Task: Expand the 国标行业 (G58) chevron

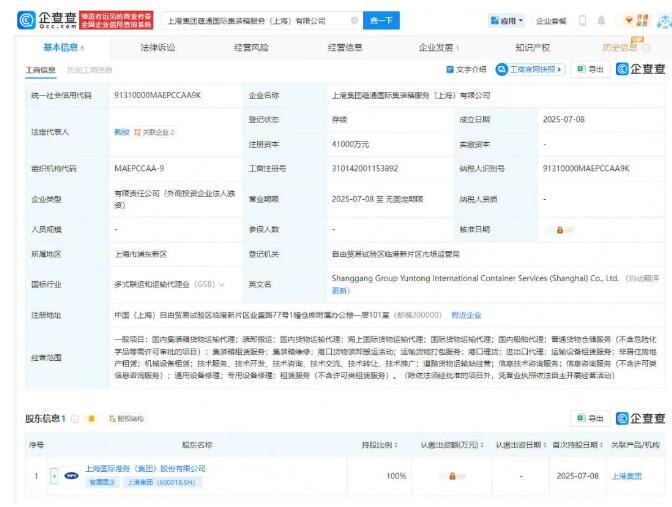Action: click(x=222, y=285)
